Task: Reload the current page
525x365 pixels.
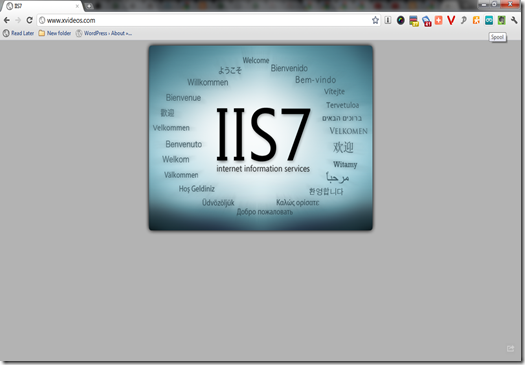Action: [29, 20]
